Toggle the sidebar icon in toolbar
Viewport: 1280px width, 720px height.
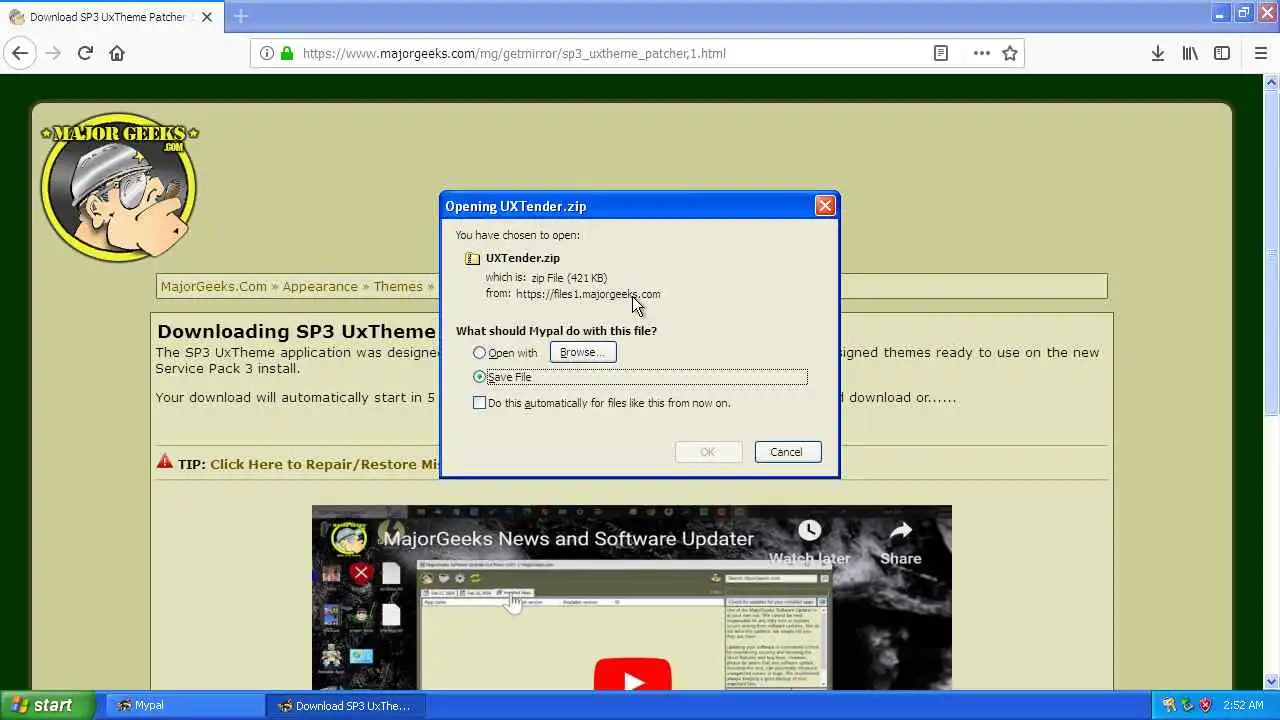[1222, 53]
